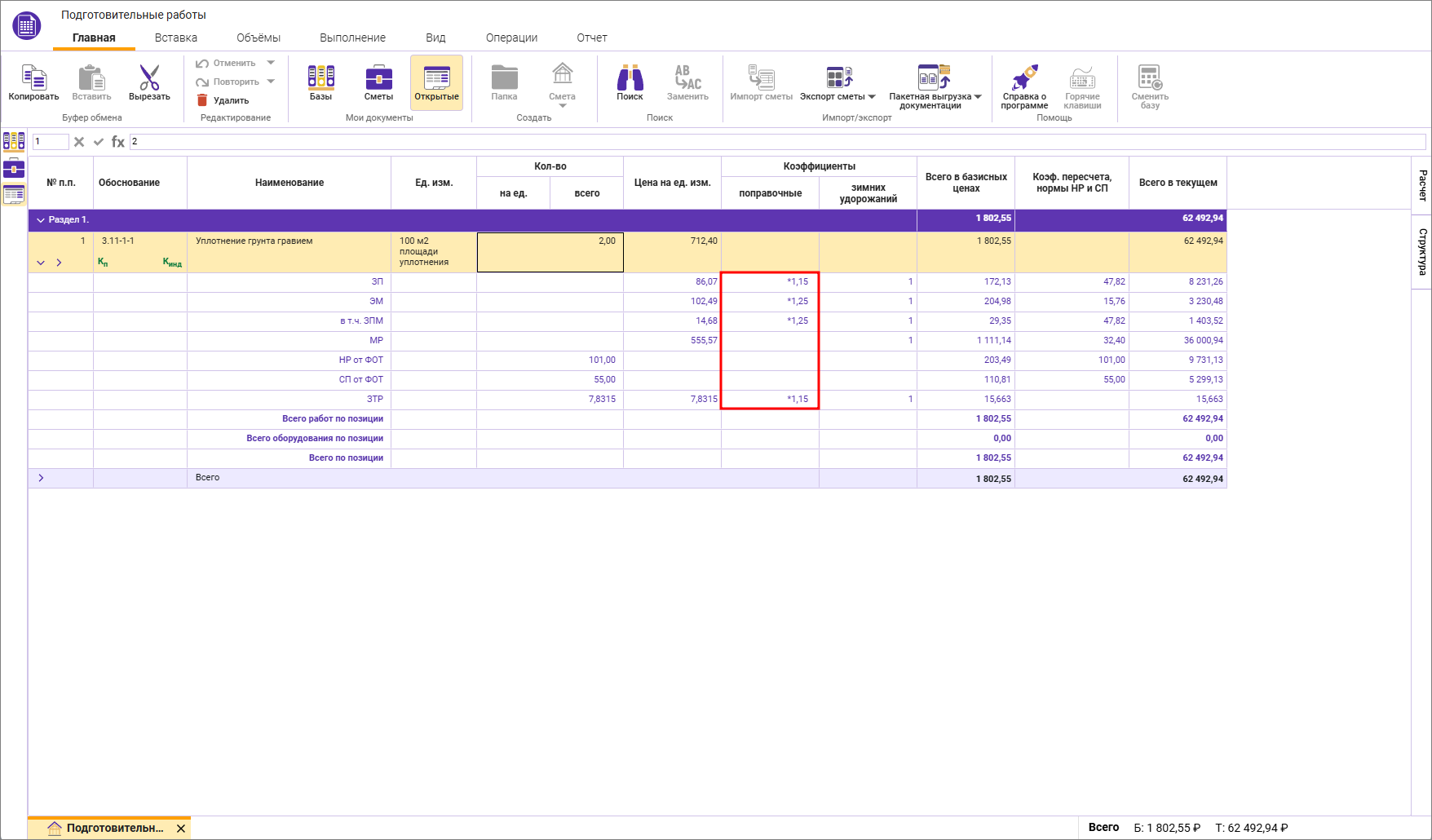Click the Cut (Вырезать) scissors icon
The height and width of the screenshot is (840, 1432).
149,79
